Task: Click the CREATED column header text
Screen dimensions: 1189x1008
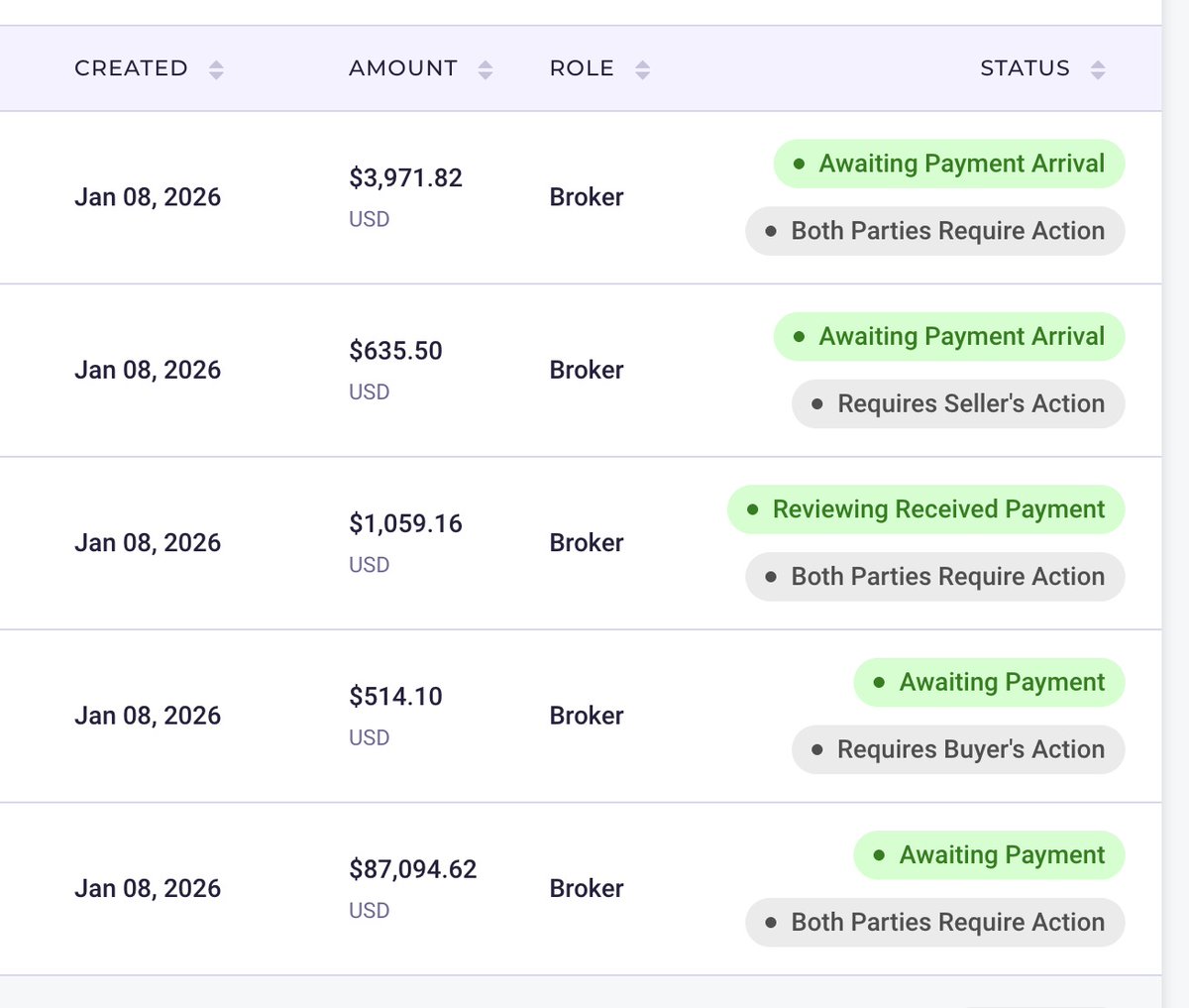Action: click(131, 68)
